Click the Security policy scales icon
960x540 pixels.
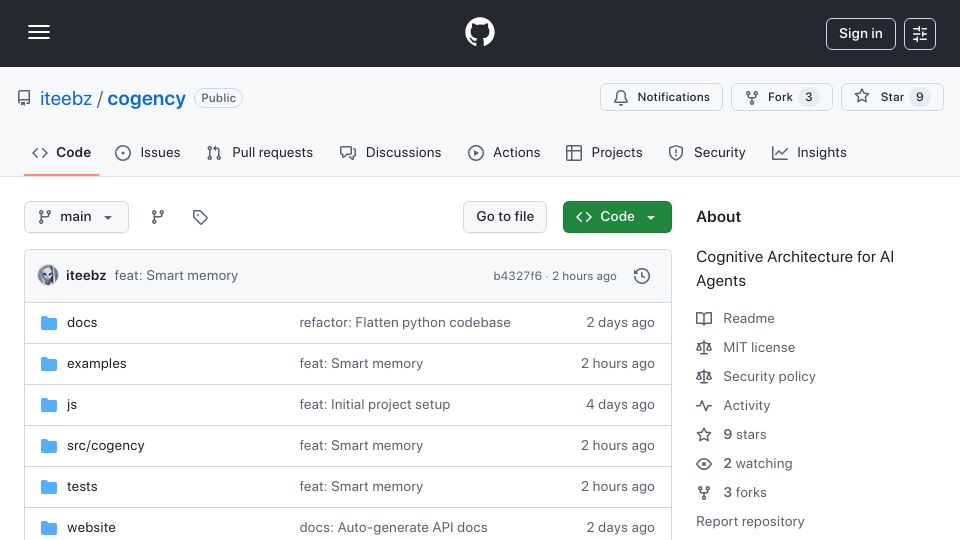[x=704, y=377]
